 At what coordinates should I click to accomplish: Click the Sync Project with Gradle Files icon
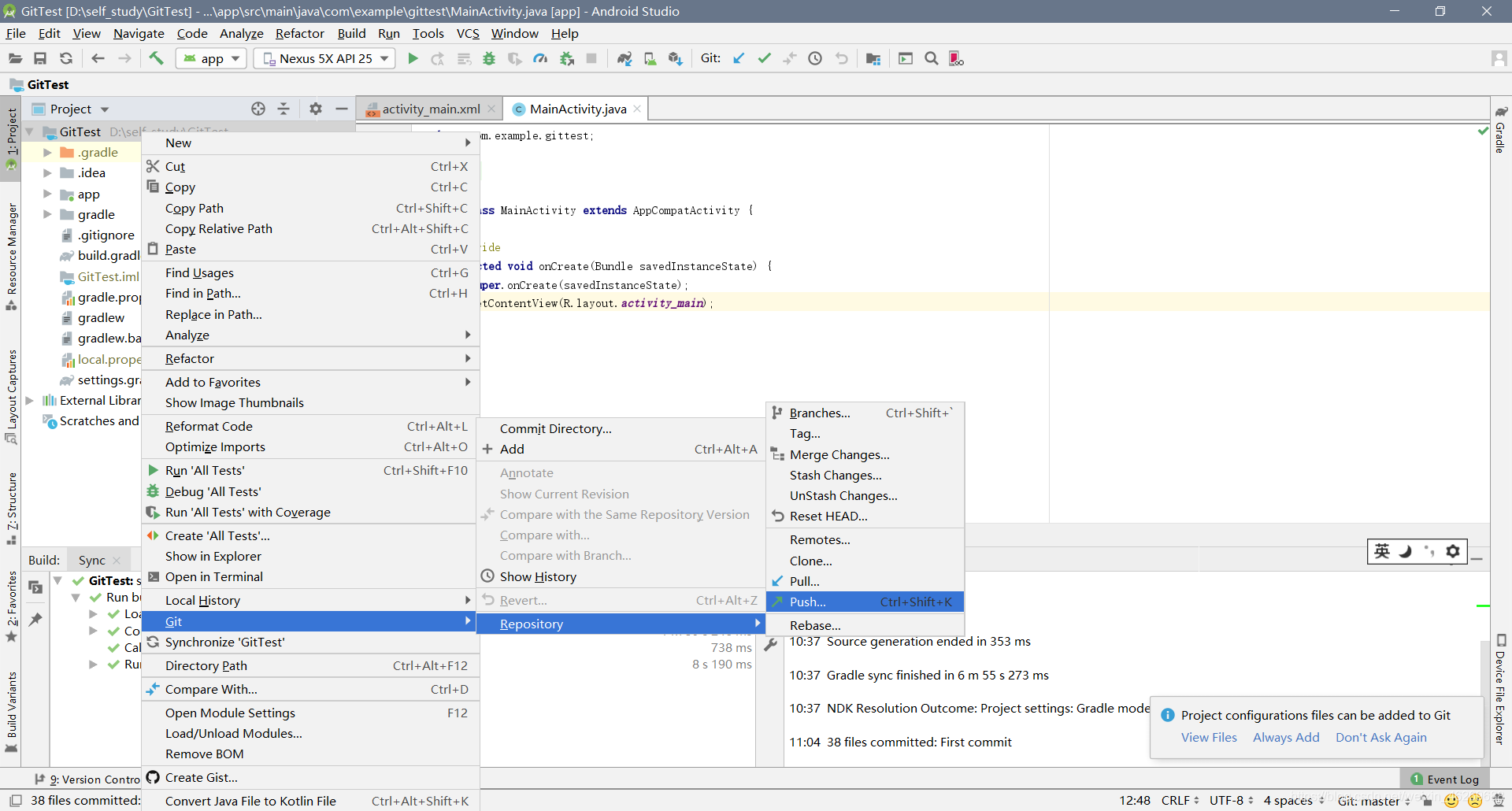click(x=624, y=58)
